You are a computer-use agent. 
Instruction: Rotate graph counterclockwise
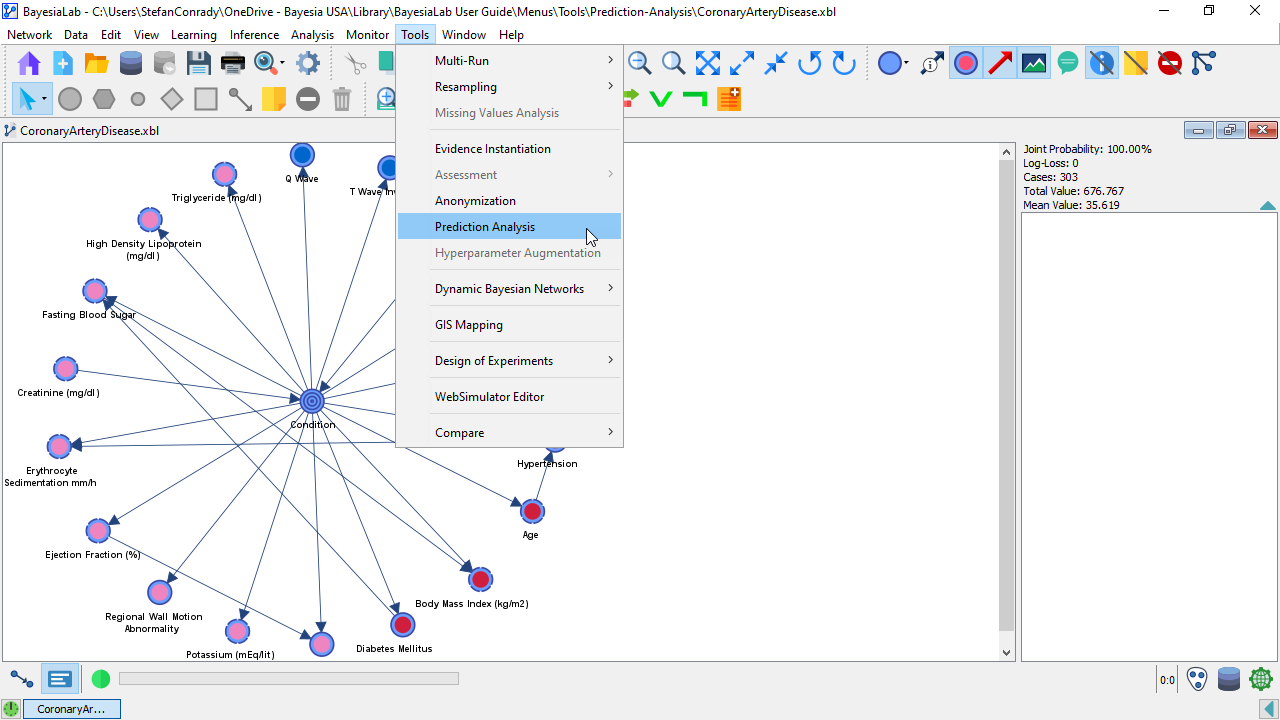(x=810, y=64)
